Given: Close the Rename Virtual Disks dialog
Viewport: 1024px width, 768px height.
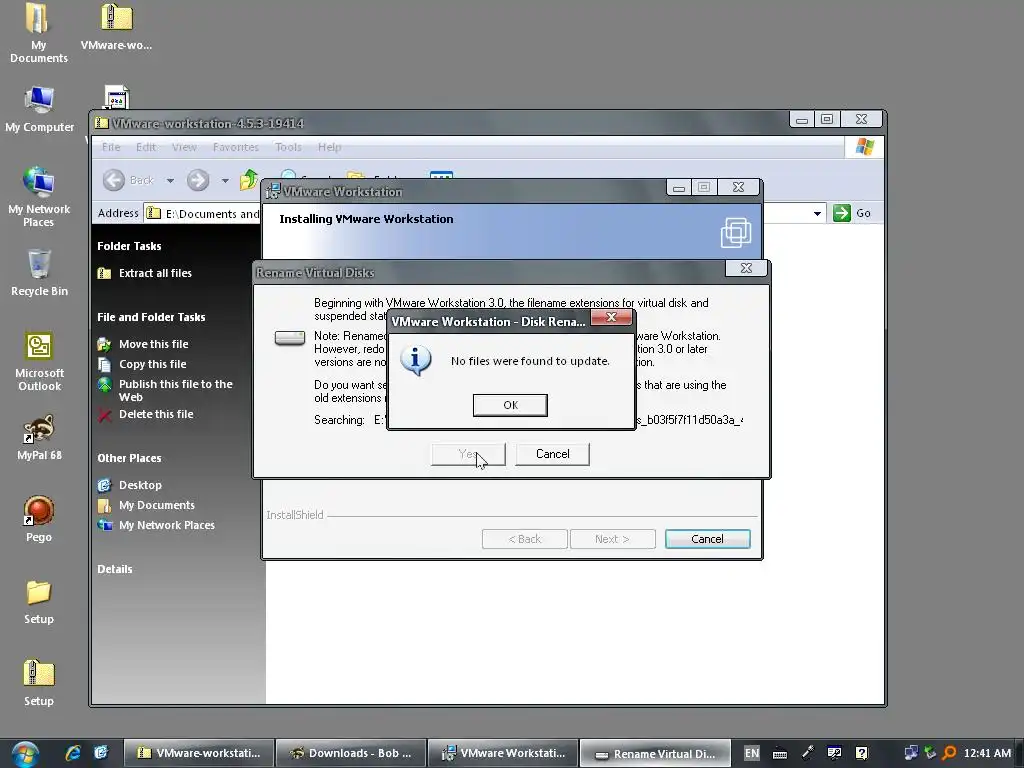Looking at the screenshot, I should pos(746,268).
